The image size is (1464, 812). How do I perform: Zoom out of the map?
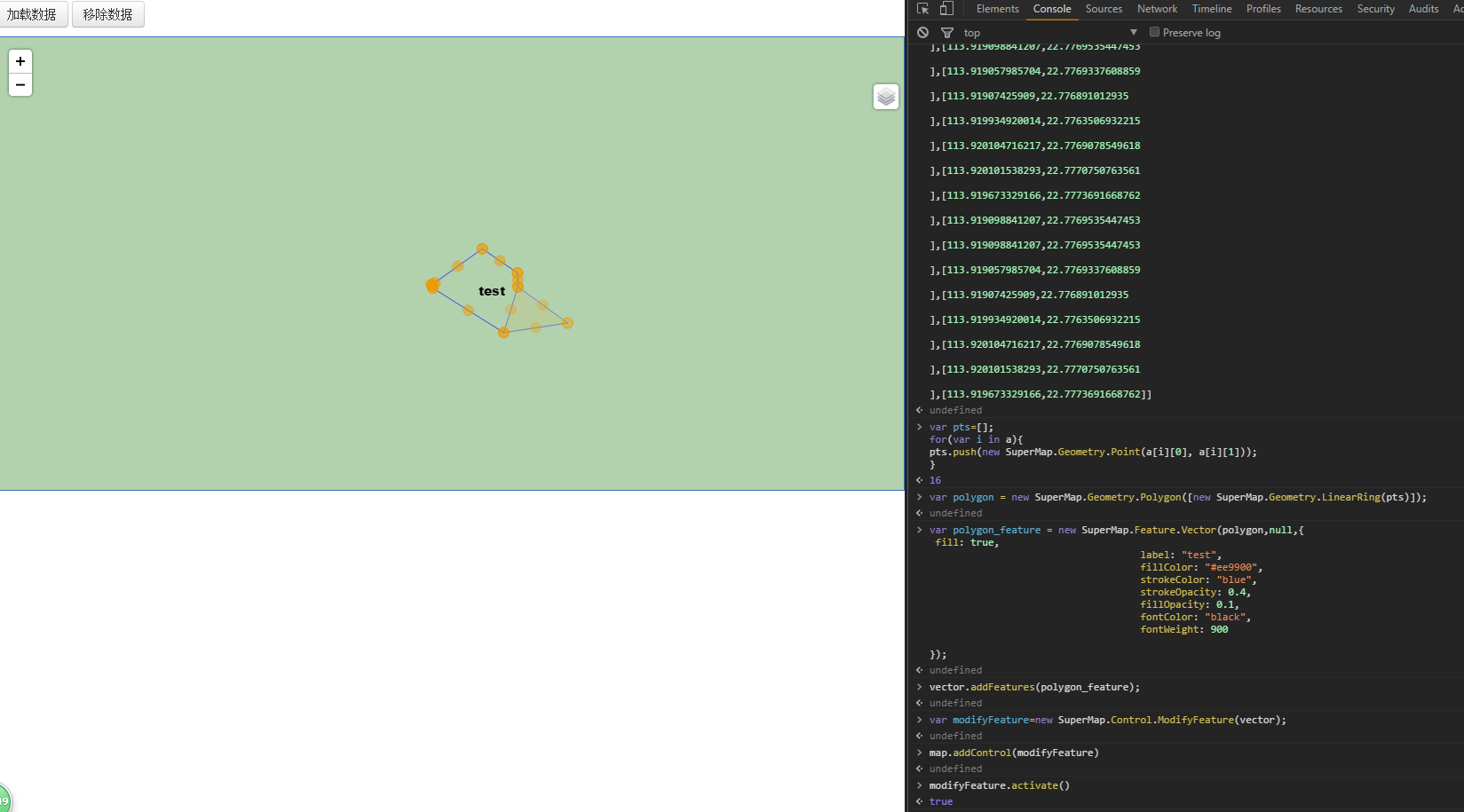tap(20, 85)
